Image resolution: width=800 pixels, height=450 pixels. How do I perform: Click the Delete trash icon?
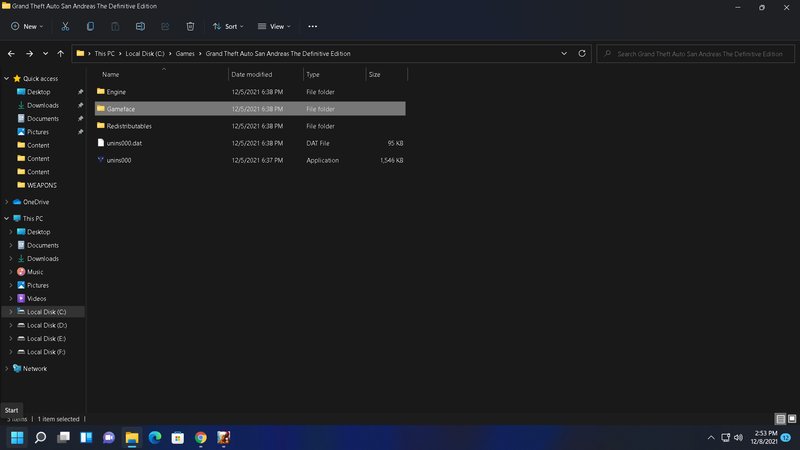point(190,27)
